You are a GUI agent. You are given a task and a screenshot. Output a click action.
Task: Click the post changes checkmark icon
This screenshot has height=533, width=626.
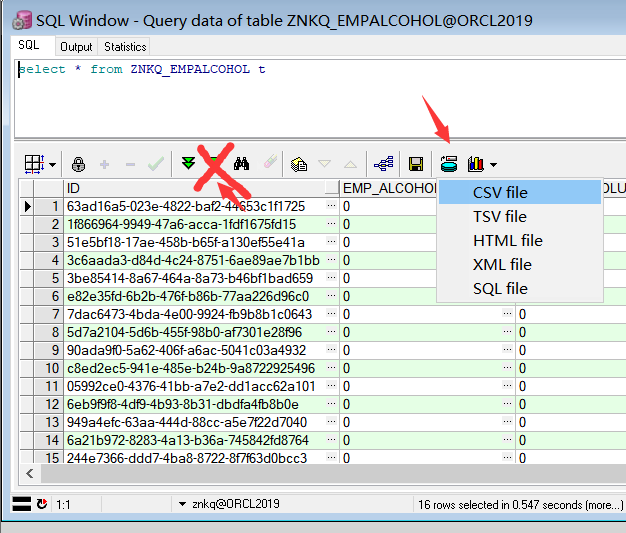coord(156,164)
